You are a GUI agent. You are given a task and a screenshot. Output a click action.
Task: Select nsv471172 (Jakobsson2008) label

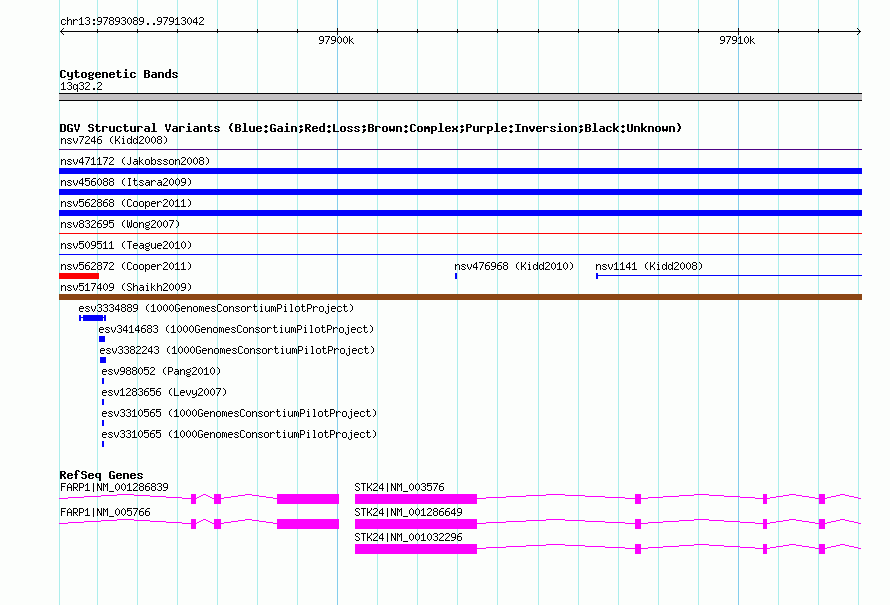pos(135,161)
